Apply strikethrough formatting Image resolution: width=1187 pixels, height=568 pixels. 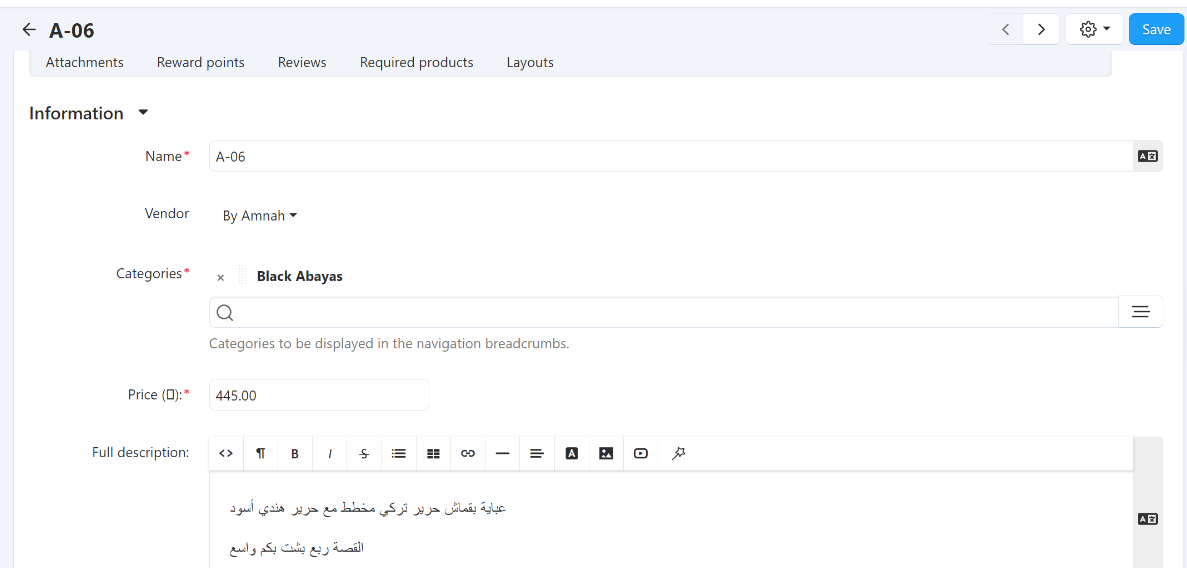(364, 453)
